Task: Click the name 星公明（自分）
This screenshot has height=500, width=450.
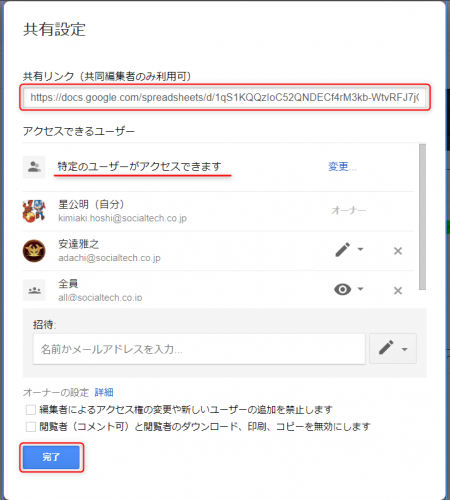Action: pyautogui.click(x=91, y=204)
